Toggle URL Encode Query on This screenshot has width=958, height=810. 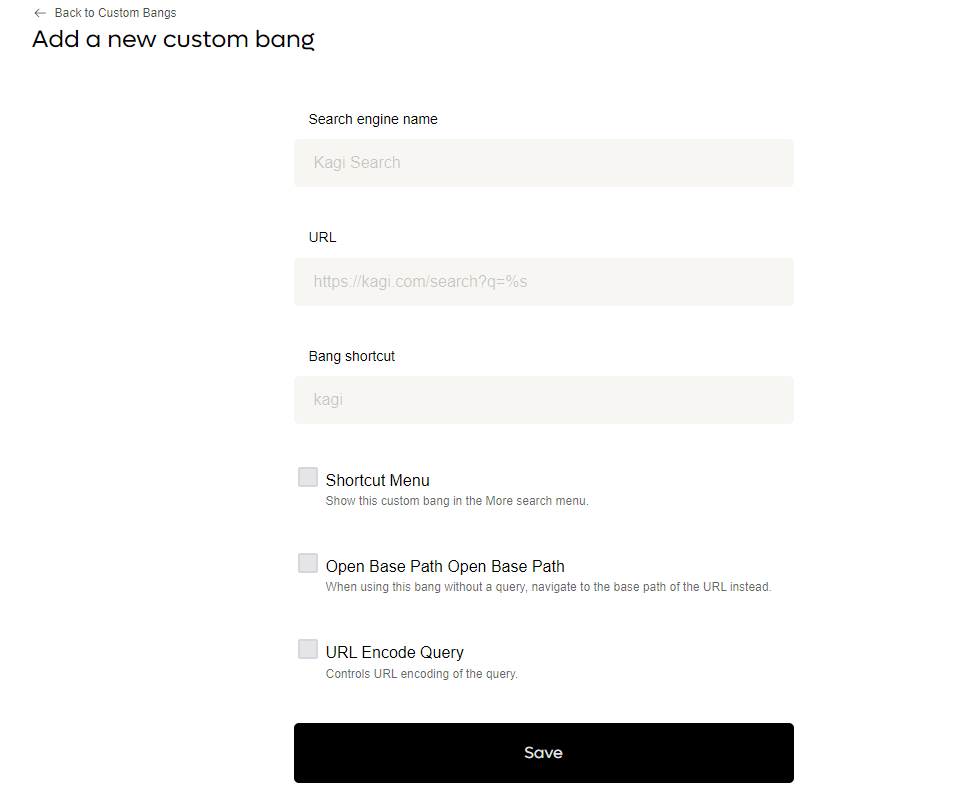[x=307, y=649]
